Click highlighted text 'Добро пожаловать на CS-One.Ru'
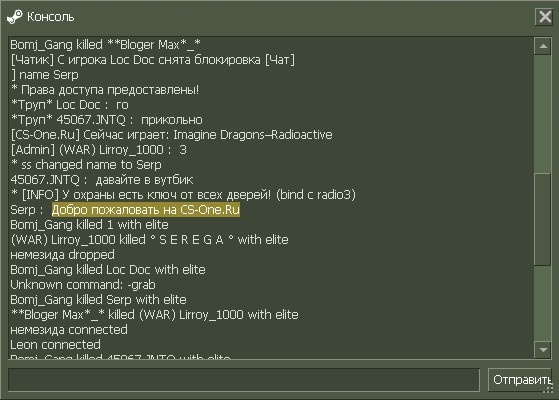The width and height of the screenshot is (559, 400). click(x=146, y=210)
